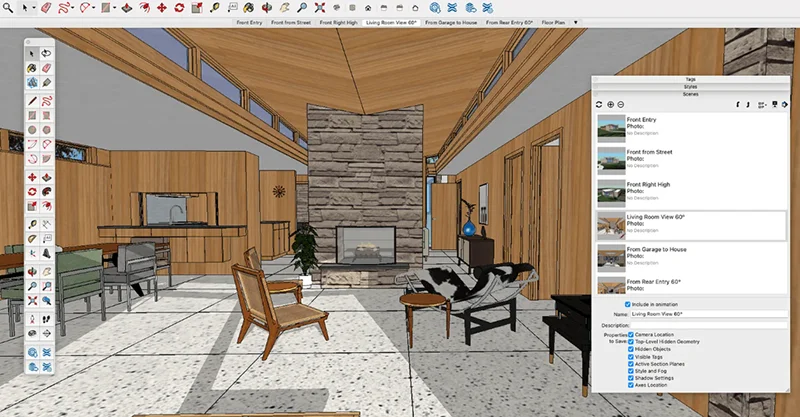Open dropdown arrow beside top Freehand tool
This screenshot has height=417, width=800.
click(73, 8)
